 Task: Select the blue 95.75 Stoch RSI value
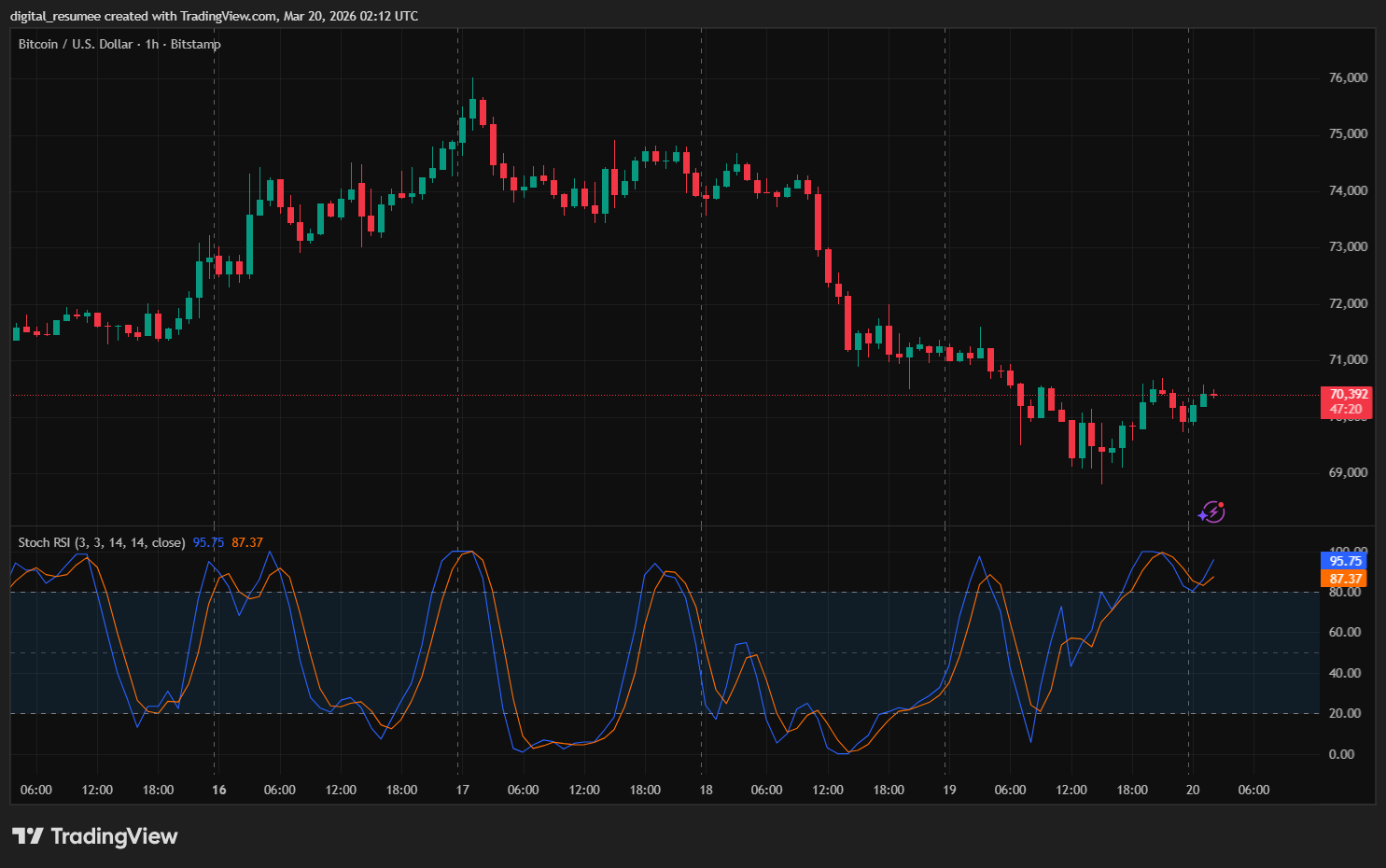point(206,542)
